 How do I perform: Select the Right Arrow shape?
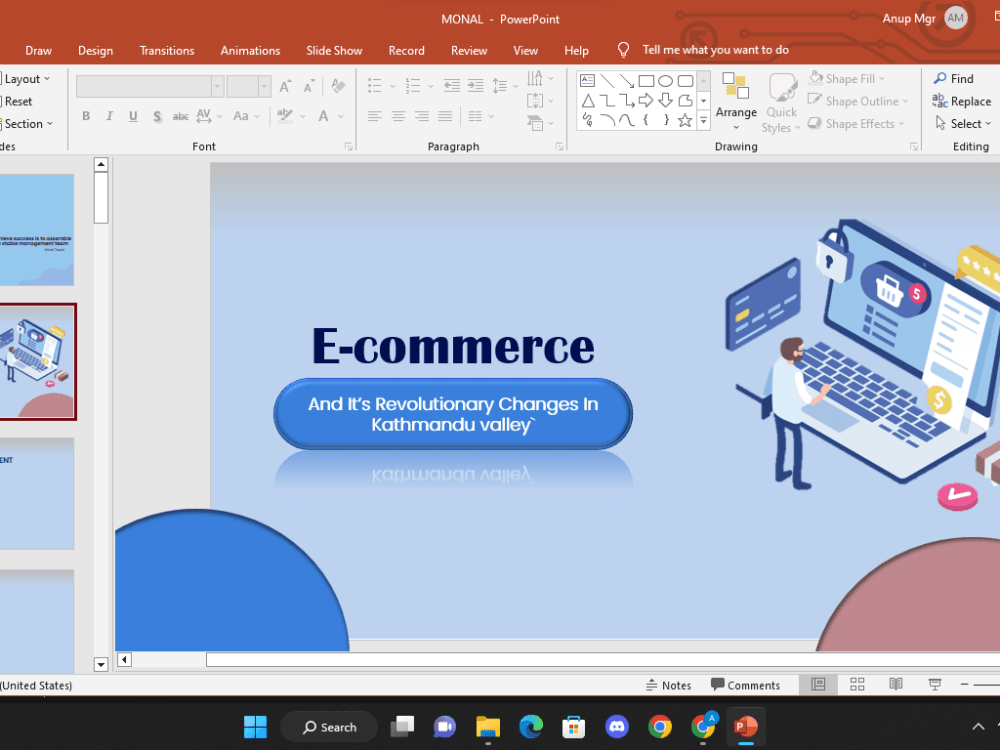[x=646, y=100]
